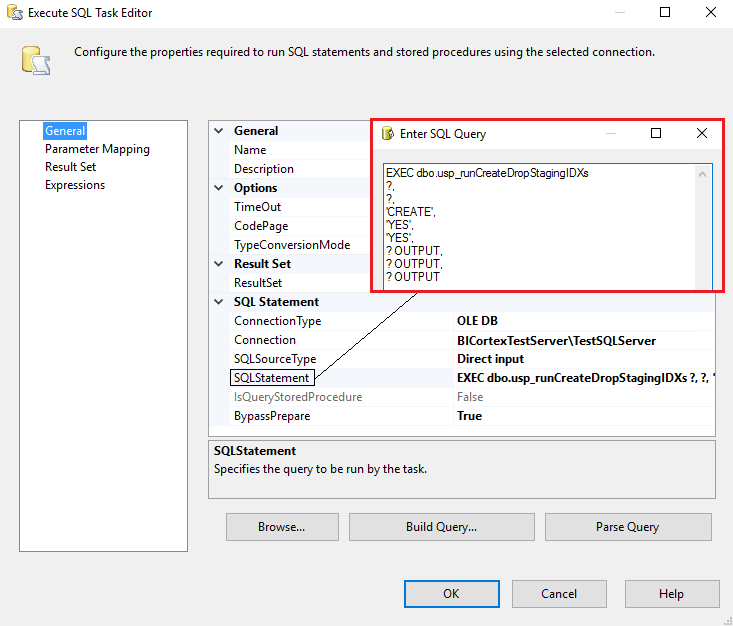Select the SQLSourceType property label

(275, 359)
